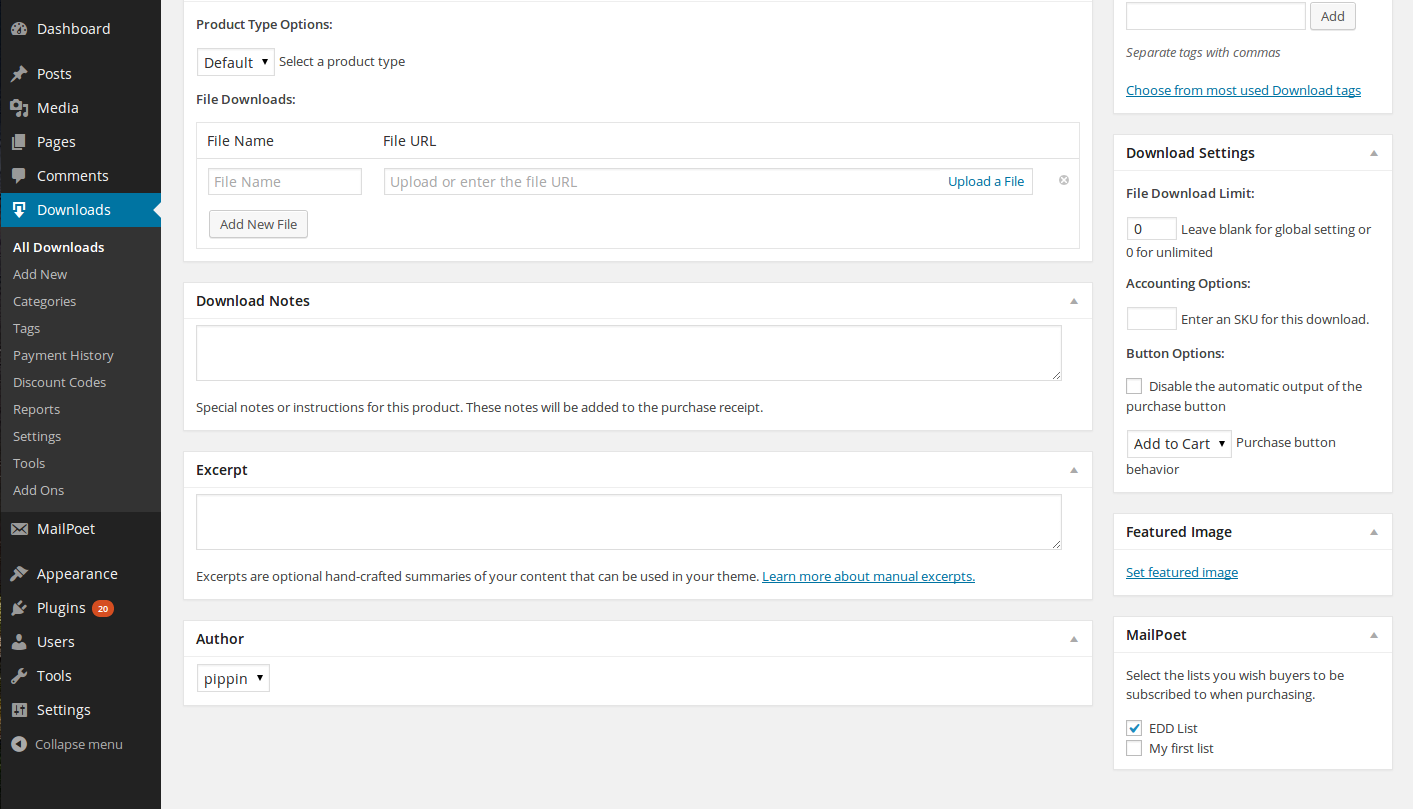Go to Discount Codes in Downloads menu
Viewport: 1413px width, 809px height.
(x=59, y=382)
